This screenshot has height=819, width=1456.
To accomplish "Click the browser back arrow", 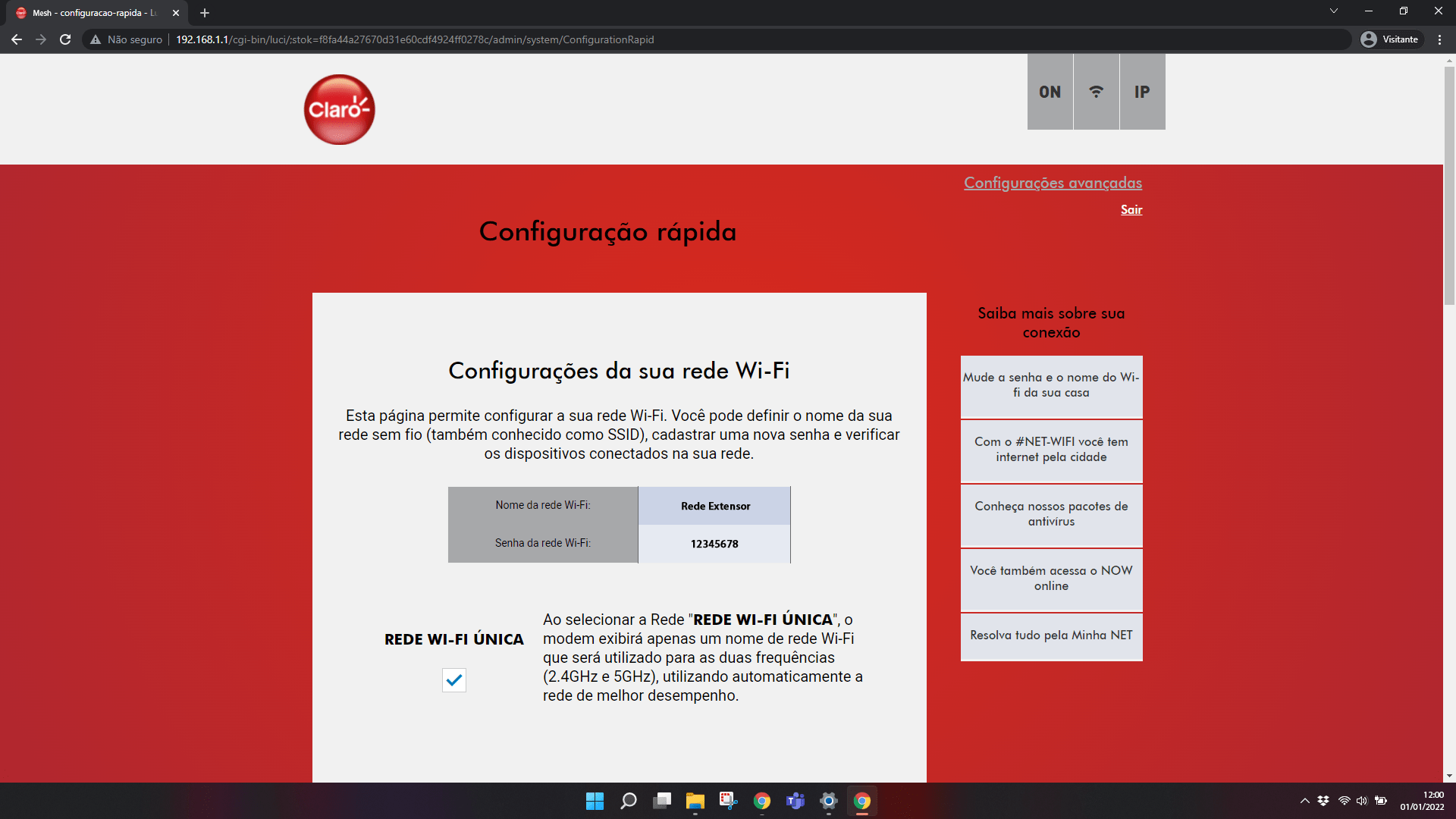I will (x=17, y=39).
